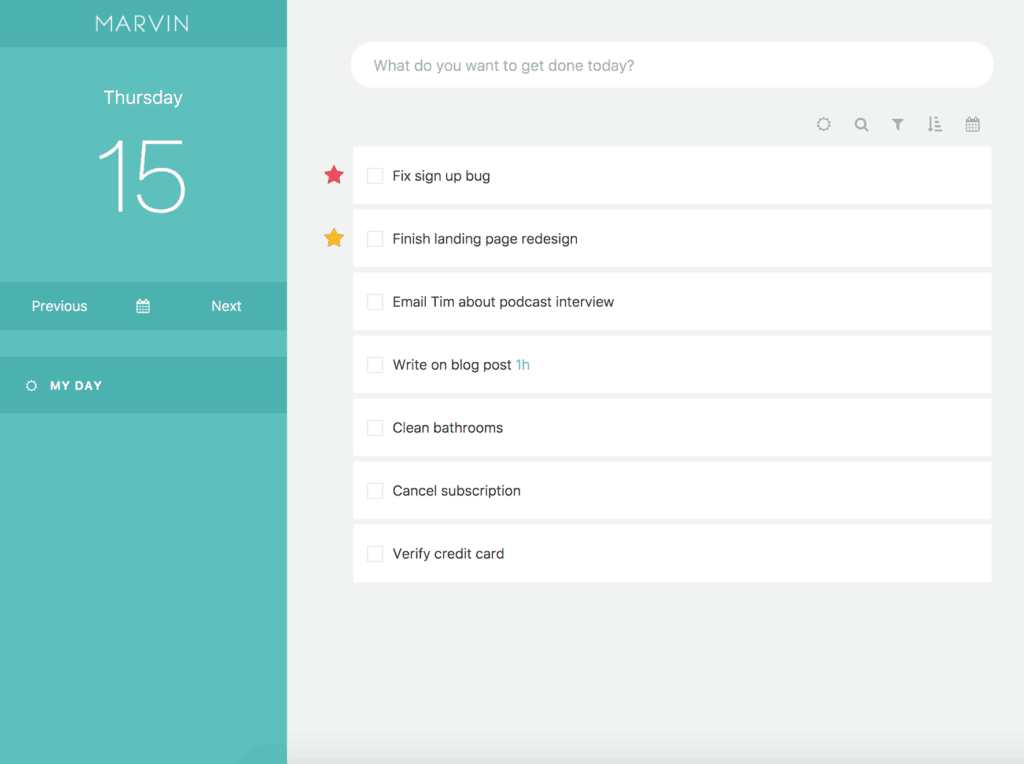The width and height of the screenshot is (1024, 764).
Task: Click the large date number 15
Action: click(x=142, y=176)
